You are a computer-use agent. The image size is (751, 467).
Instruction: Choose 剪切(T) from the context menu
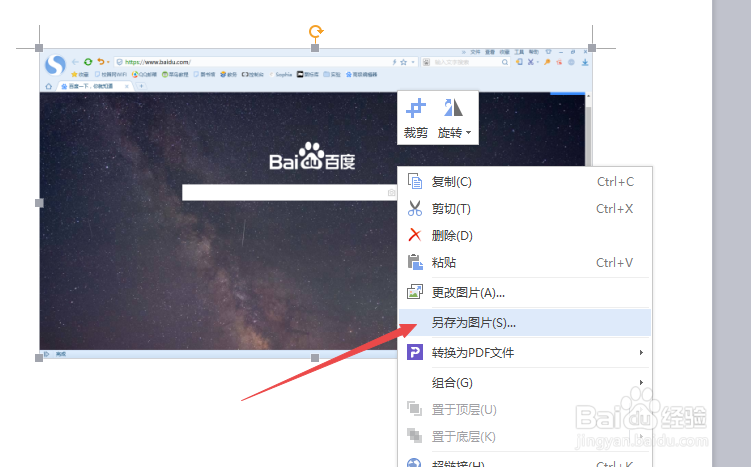point(525,209)
